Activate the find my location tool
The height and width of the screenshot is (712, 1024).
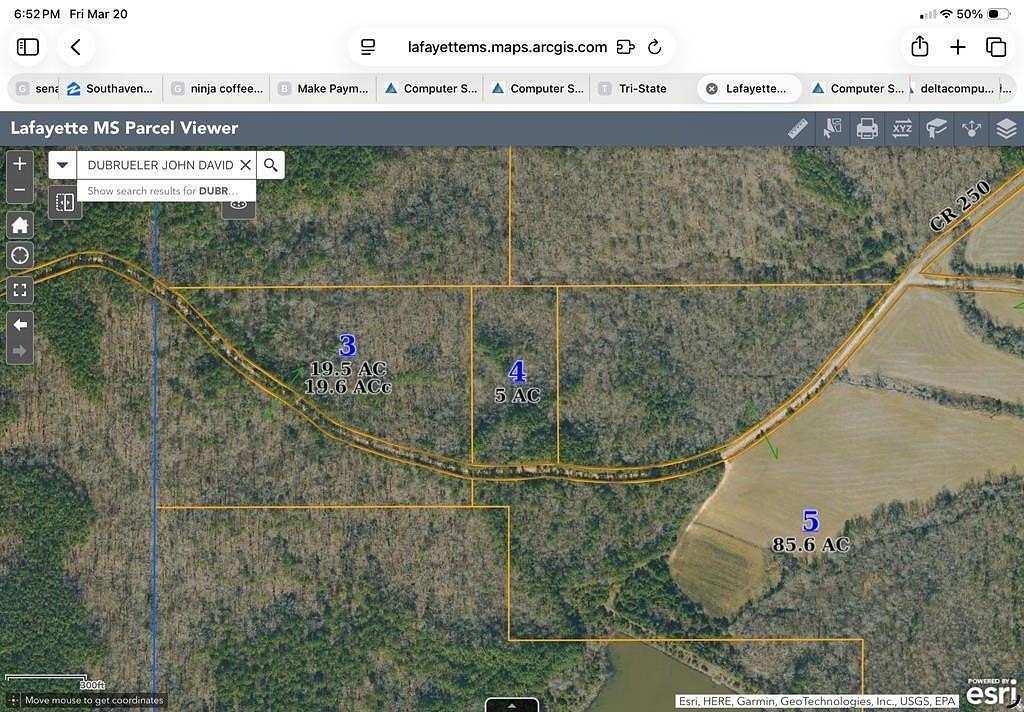(20, 255)
